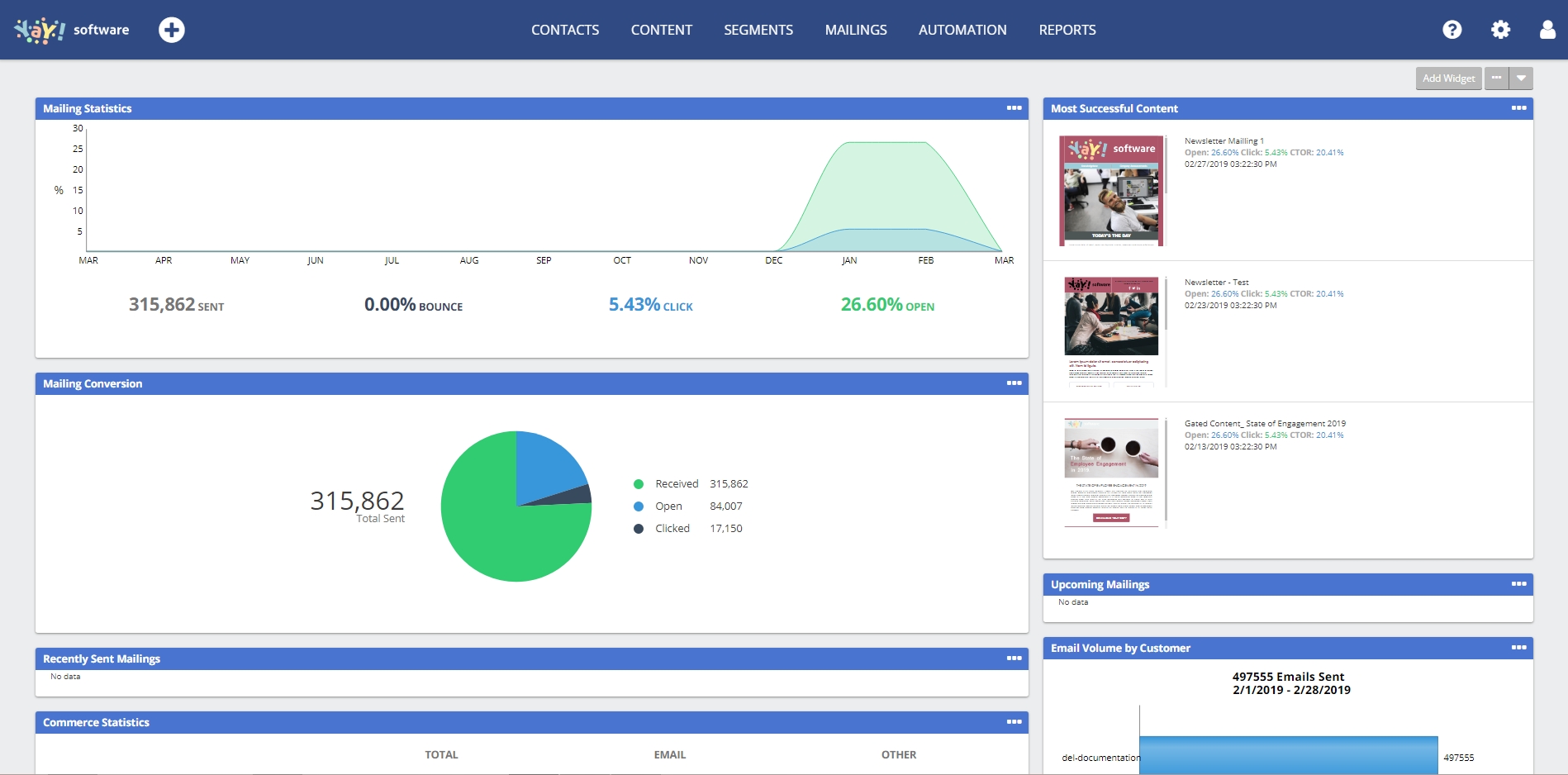Image resolution: width=1568 pixels, height=775 pixels.
Task: Click the FEB label on chart axis
Action: pos(926,260)
